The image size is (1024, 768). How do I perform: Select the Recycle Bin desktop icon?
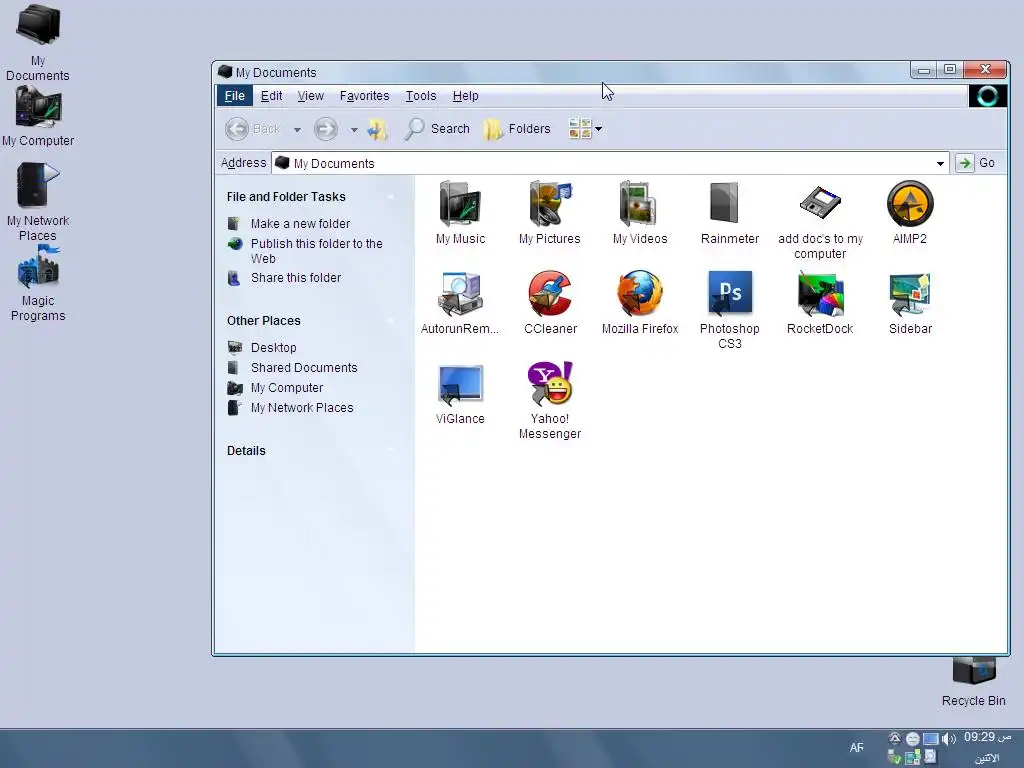click(x=973, y=671)
